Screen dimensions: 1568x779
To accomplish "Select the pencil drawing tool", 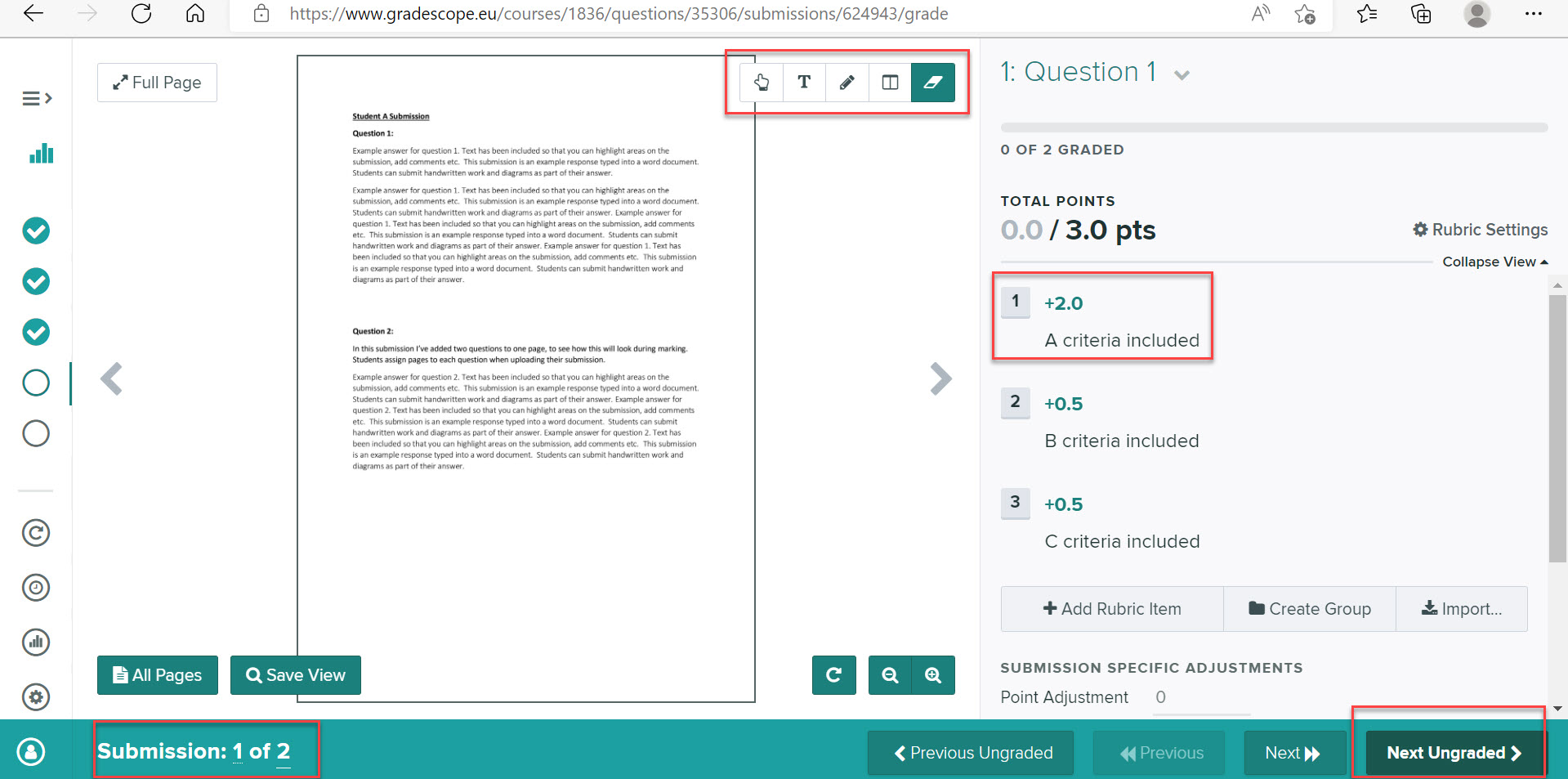I will 847,82.
